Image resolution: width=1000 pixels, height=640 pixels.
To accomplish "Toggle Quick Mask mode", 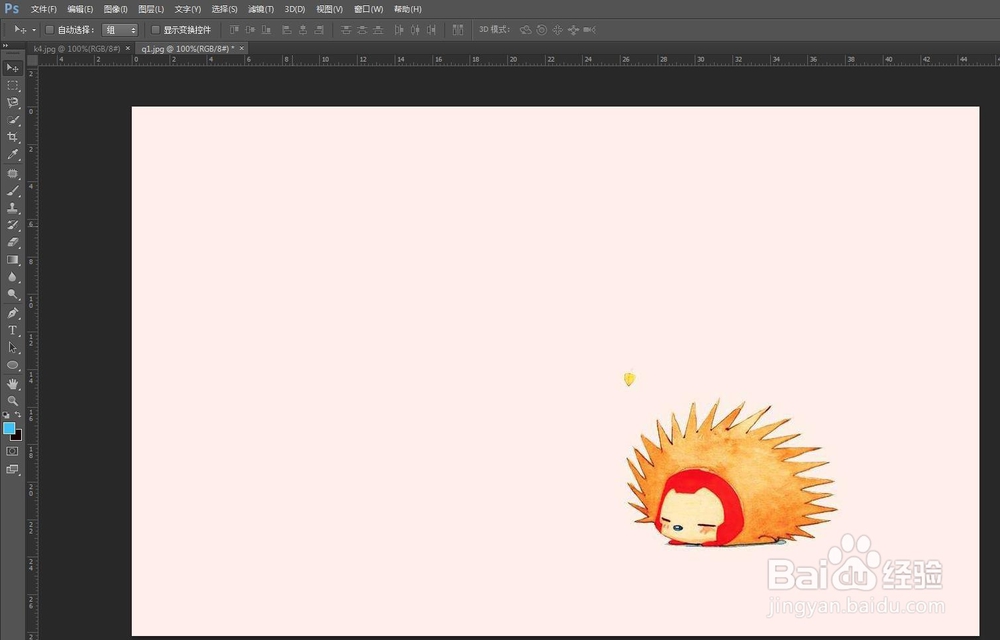I will [12, 451].
